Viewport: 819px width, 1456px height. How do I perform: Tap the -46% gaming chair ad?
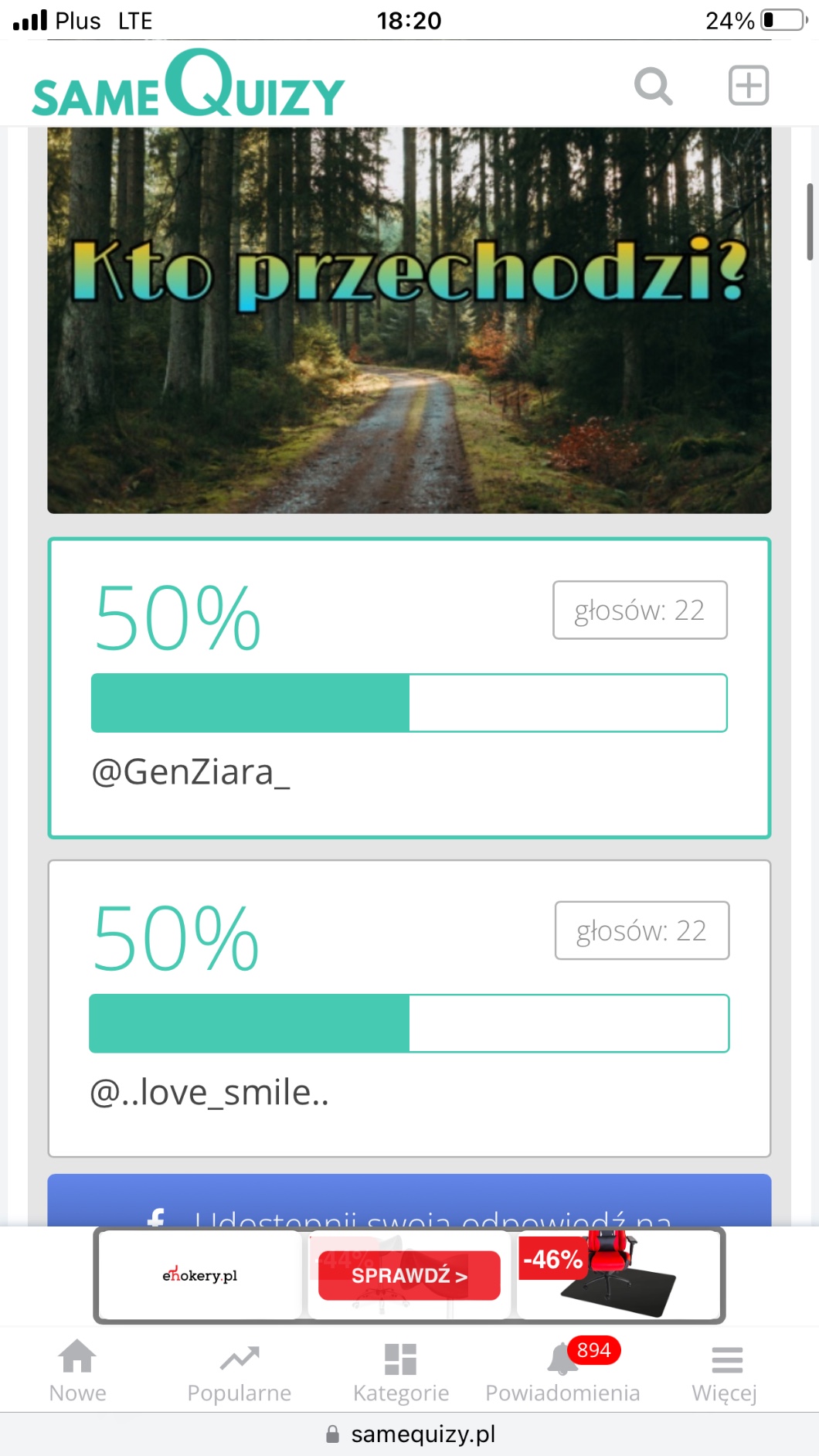[x=618, y=1274]
